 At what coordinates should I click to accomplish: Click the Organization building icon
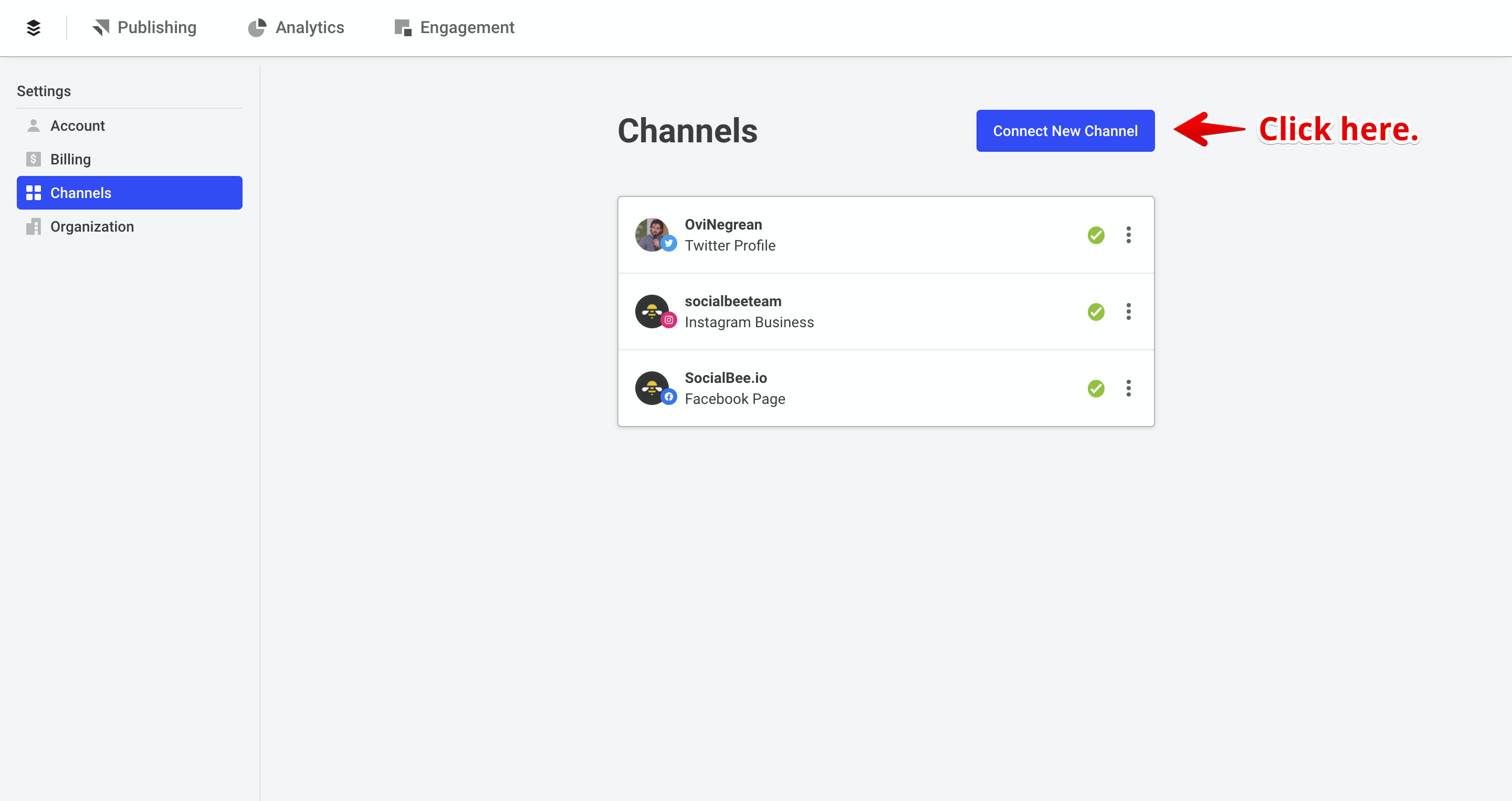(34, 226)
